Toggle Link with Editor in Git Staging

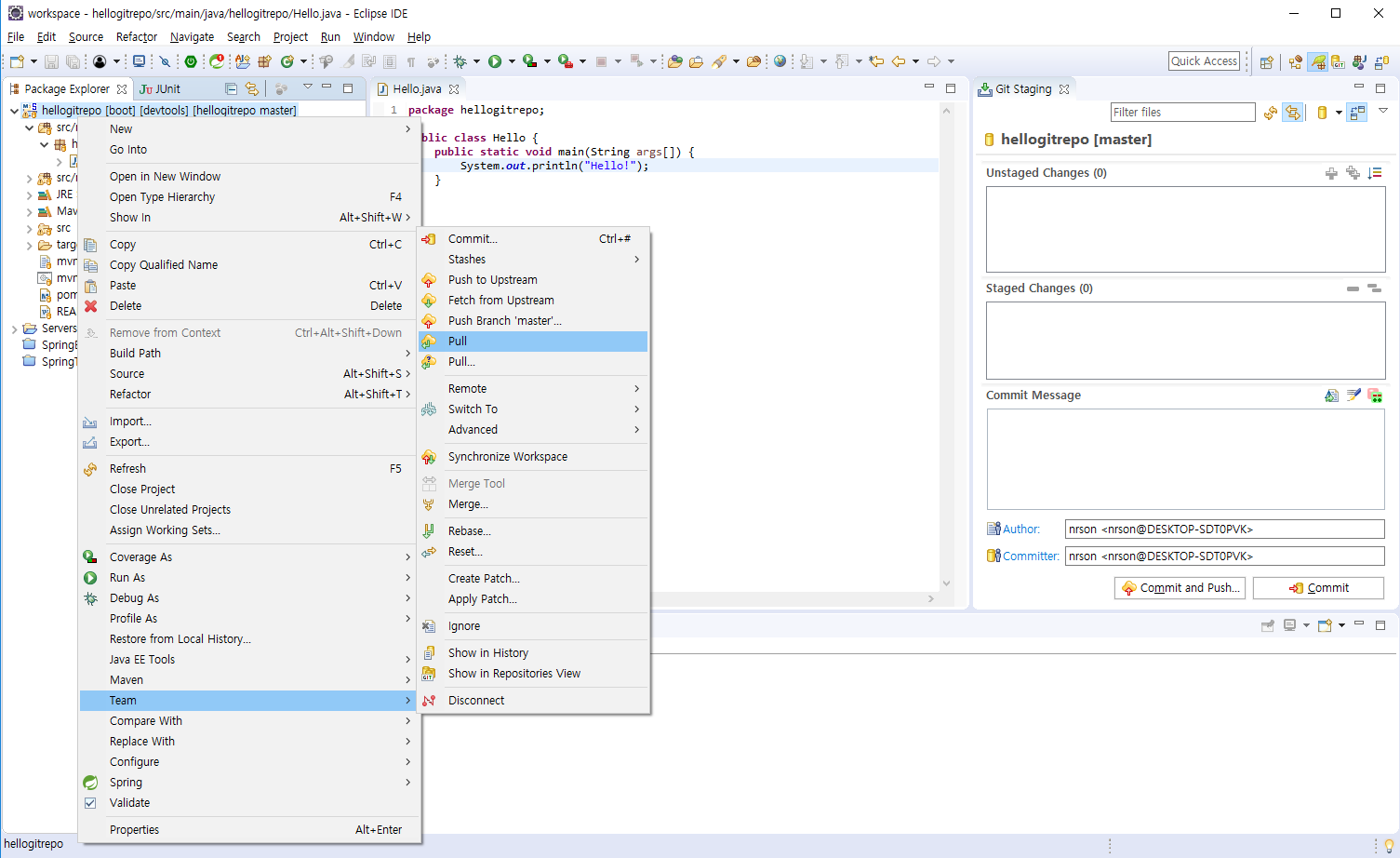click(1293, 113)
